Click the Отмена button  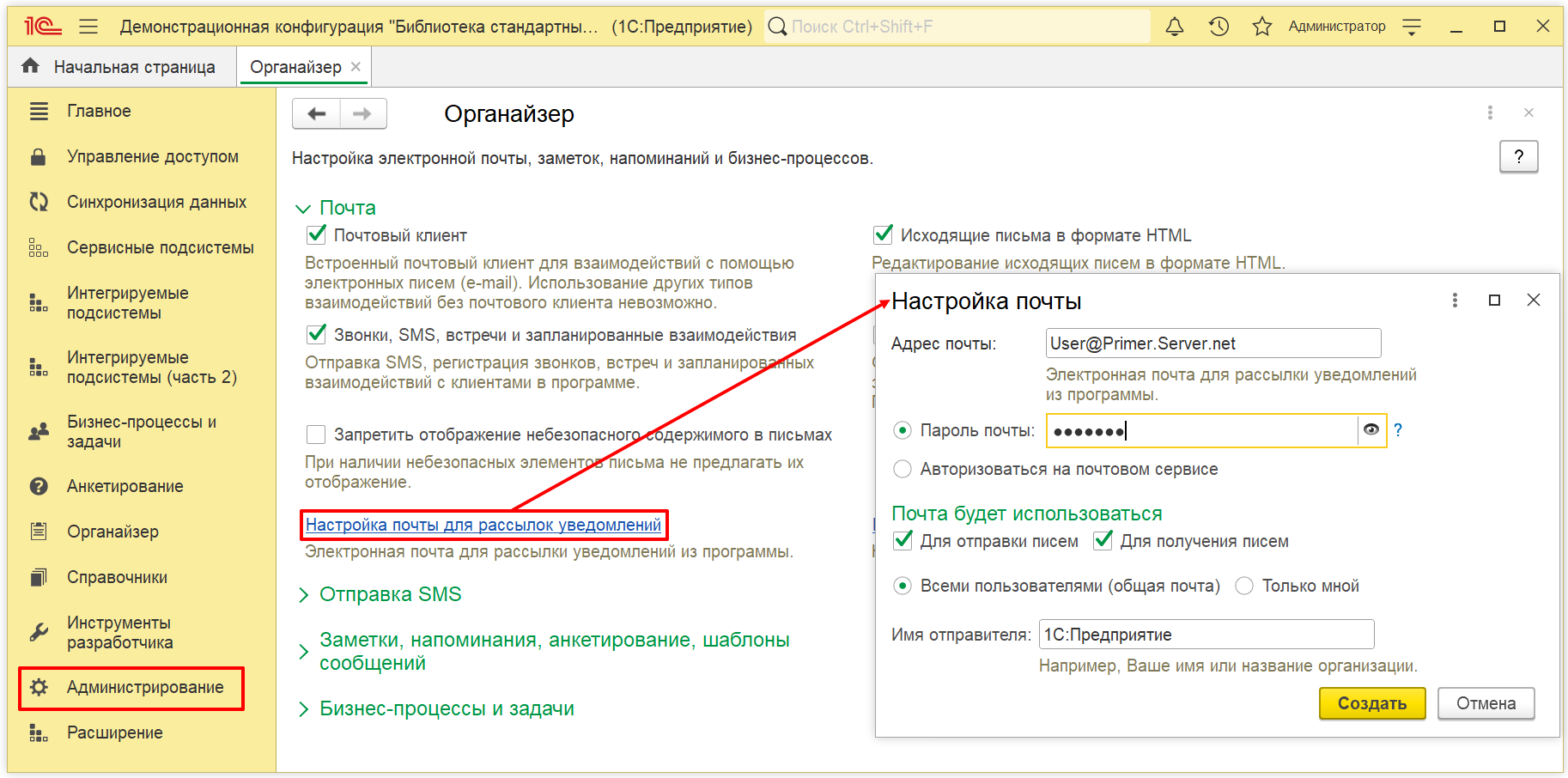pyautogui.click(x=1486, y=703)
